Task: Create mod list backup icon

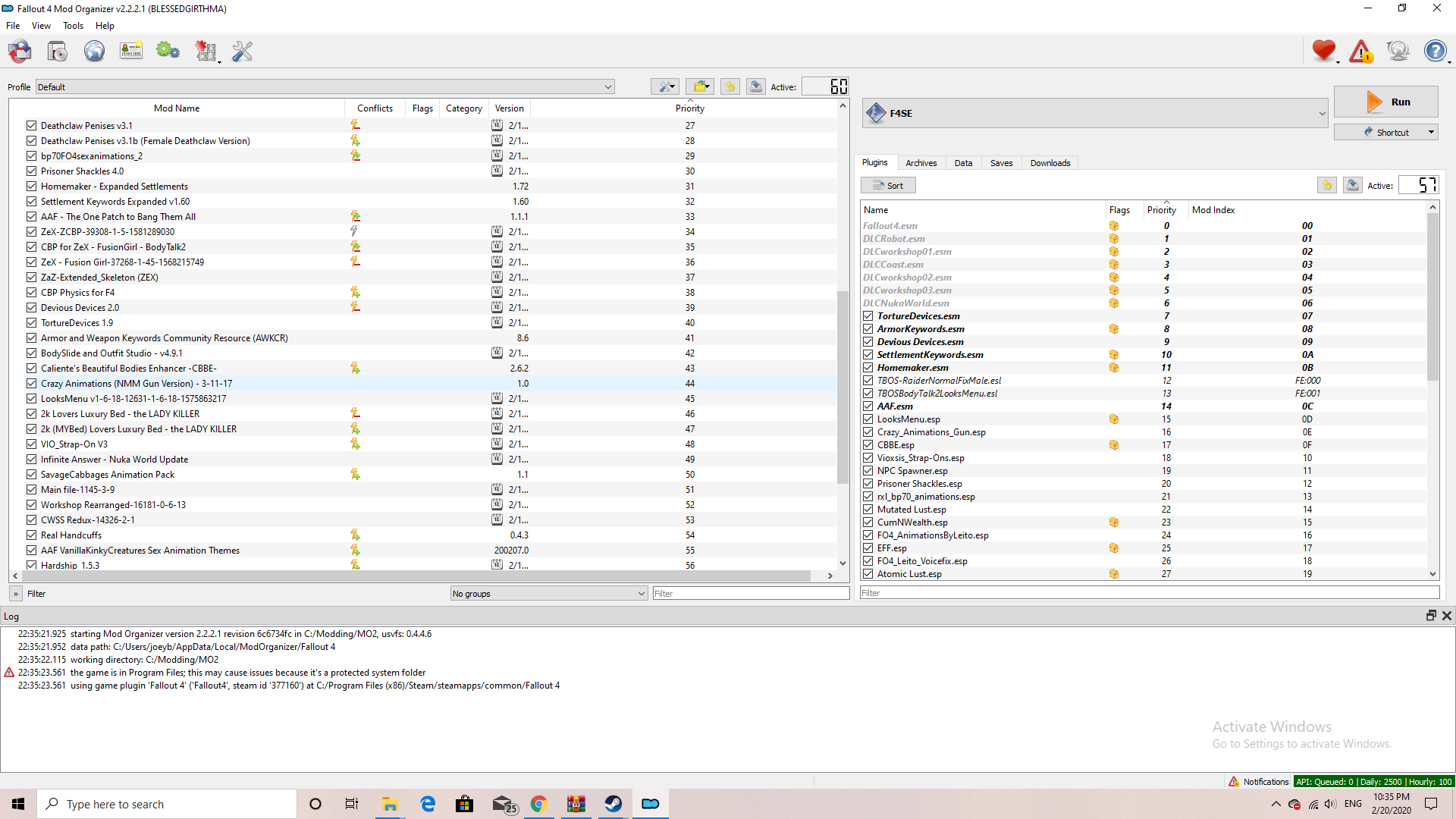Action: pos(756,86)
